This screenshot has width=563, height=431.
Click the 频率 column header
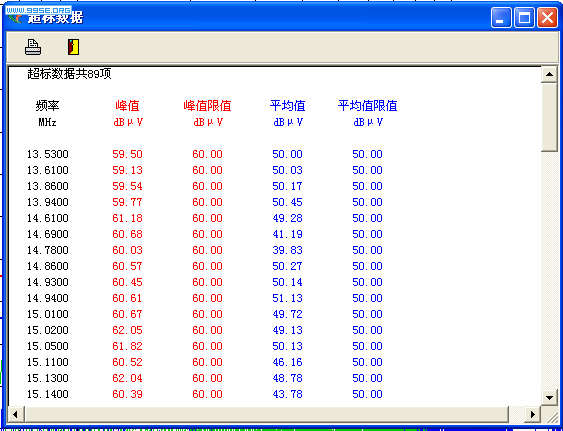pyautogui.click(x=47, y=106)
